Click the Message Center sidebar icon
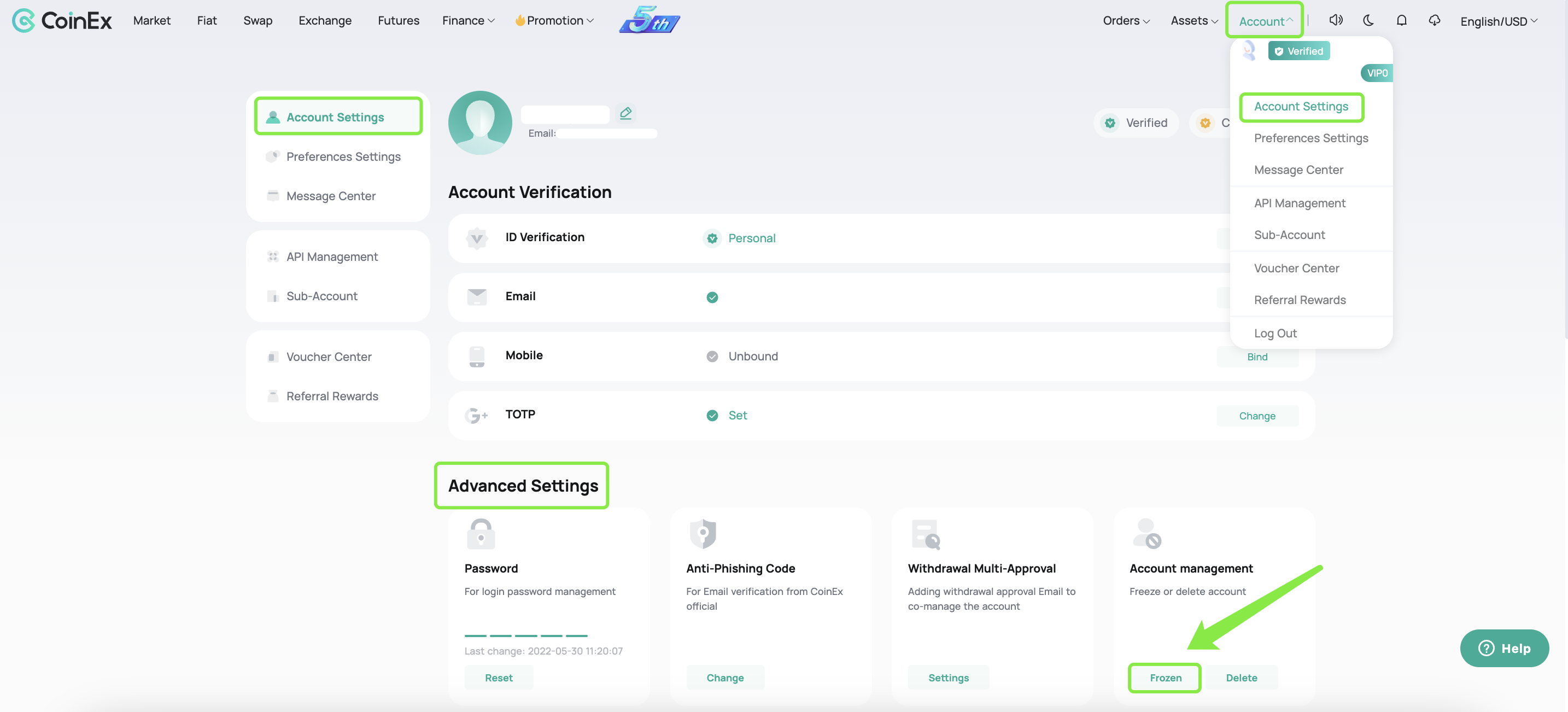This screenshot has width=1568, height=712. coord(273,196)
